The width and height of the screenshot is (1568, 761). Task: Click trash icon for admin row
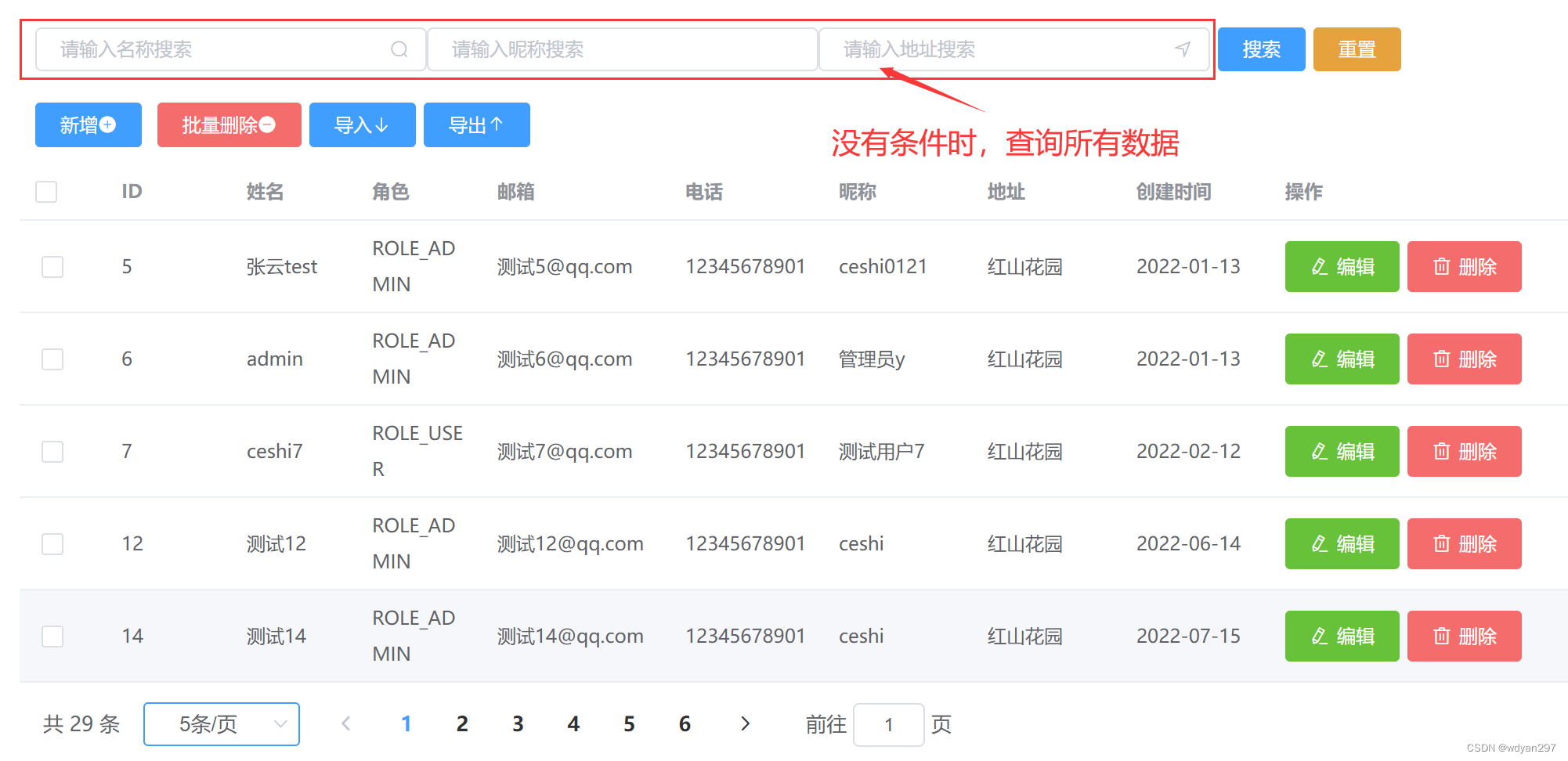click(1441, 359)
